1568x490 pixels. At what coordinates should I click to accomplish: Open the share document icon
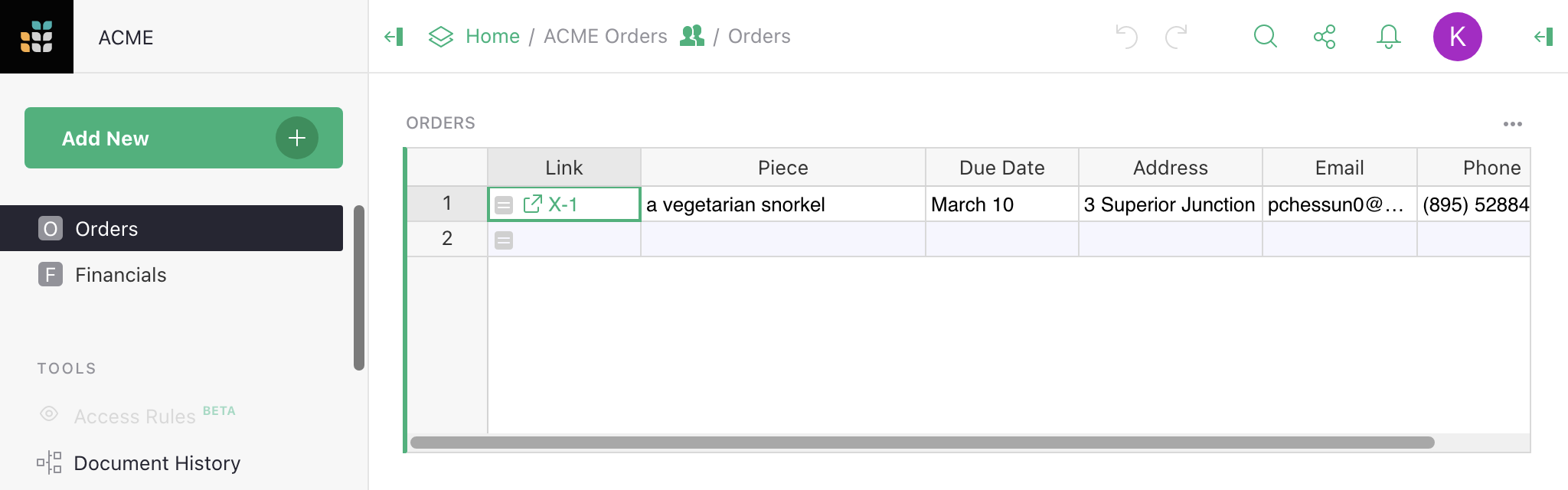1325,37
